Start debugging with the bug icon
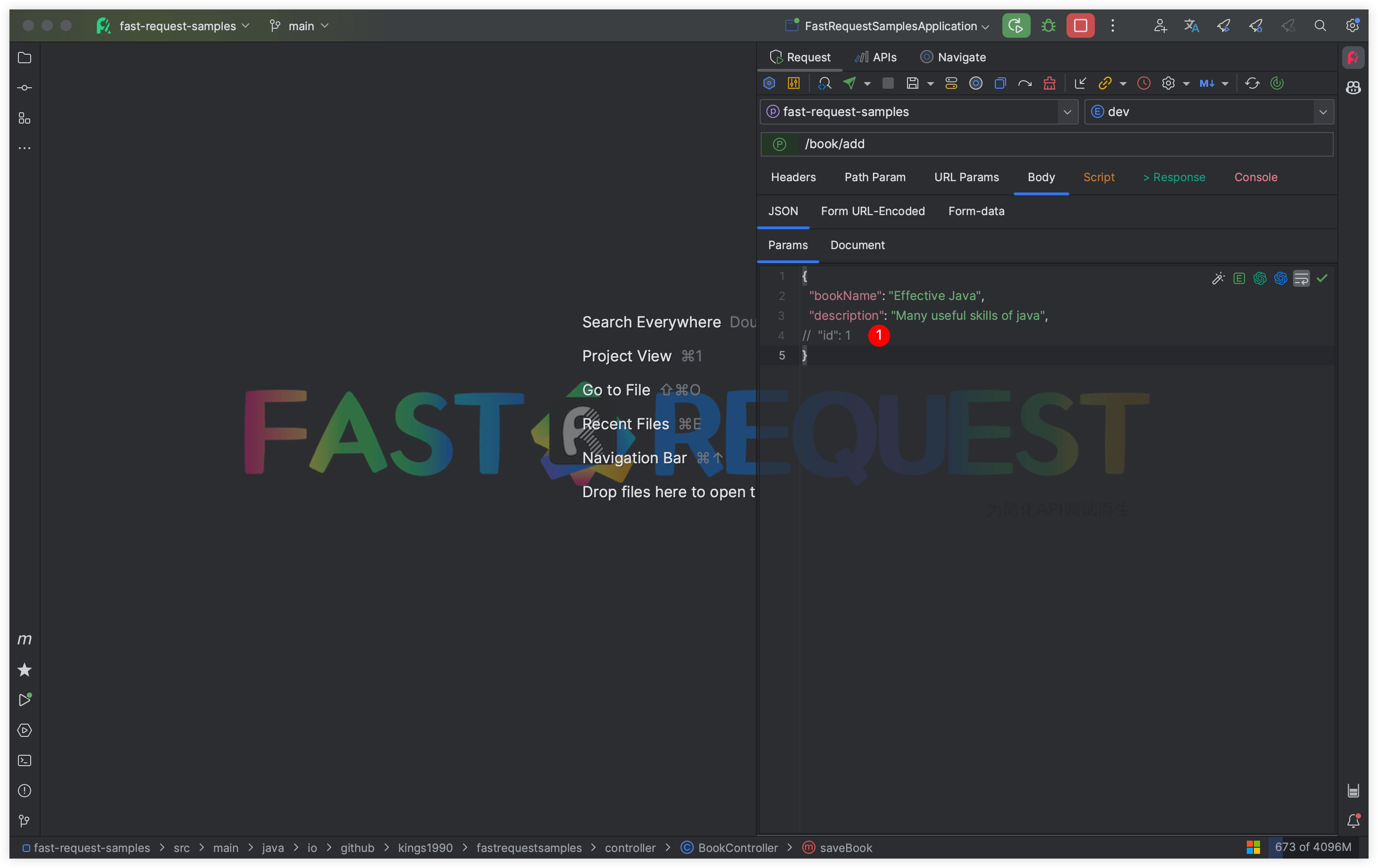The width and height of the screenshot is (1378, 868). pyautogui.click(x=1048, y=25)
